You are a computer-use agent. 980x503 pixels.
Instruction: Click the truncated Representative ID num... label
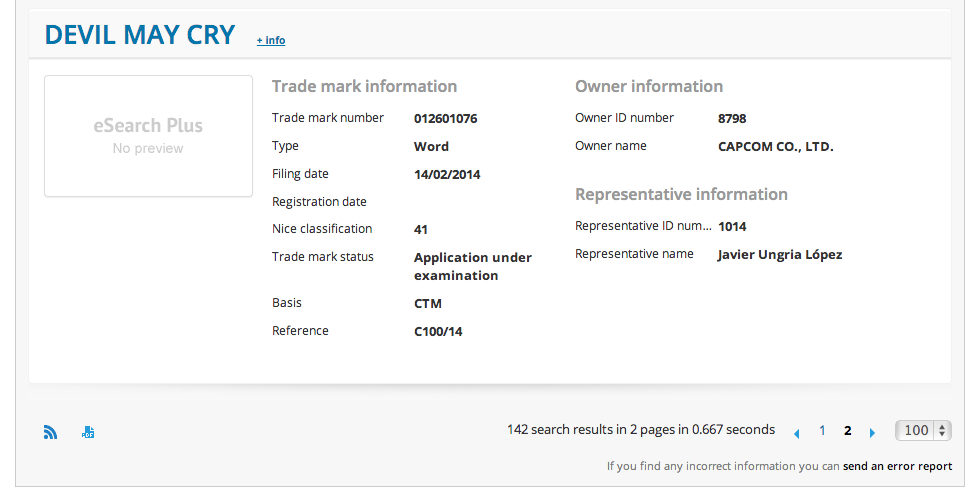[643, 226]
